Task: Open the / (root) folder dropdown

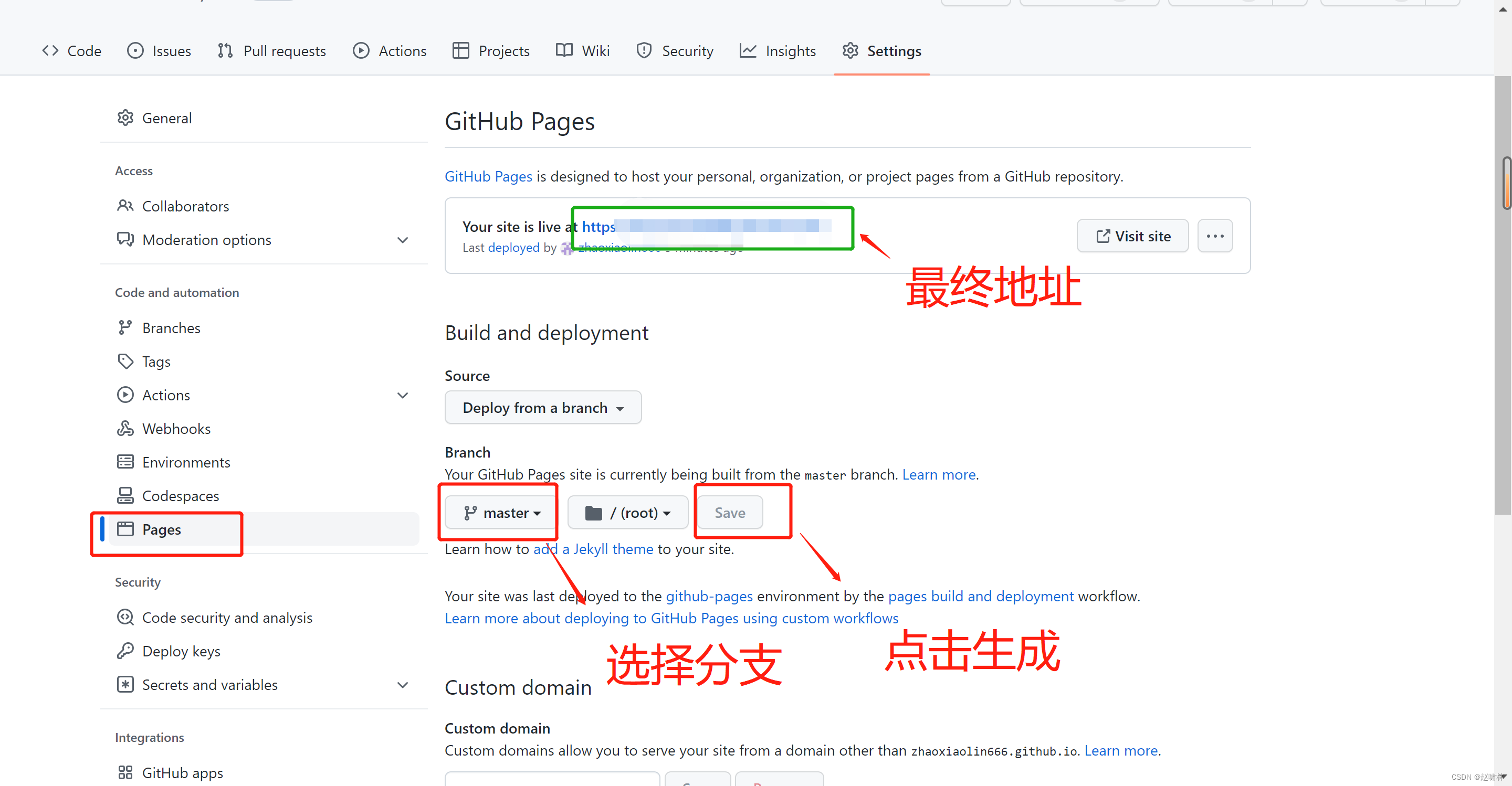Action: (x=627, y=513)
